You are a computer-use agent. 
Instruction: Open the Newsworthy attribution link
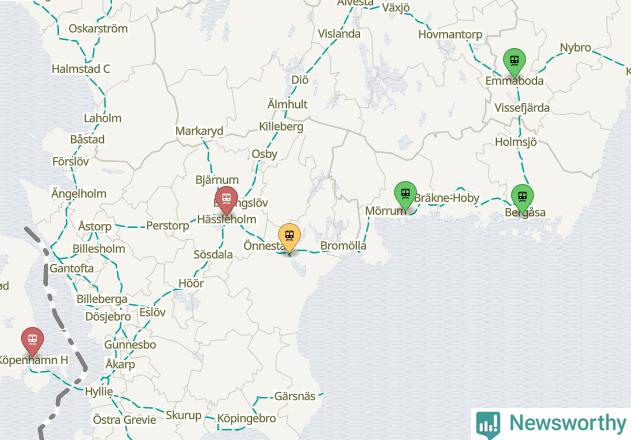(x=551, y=424)
